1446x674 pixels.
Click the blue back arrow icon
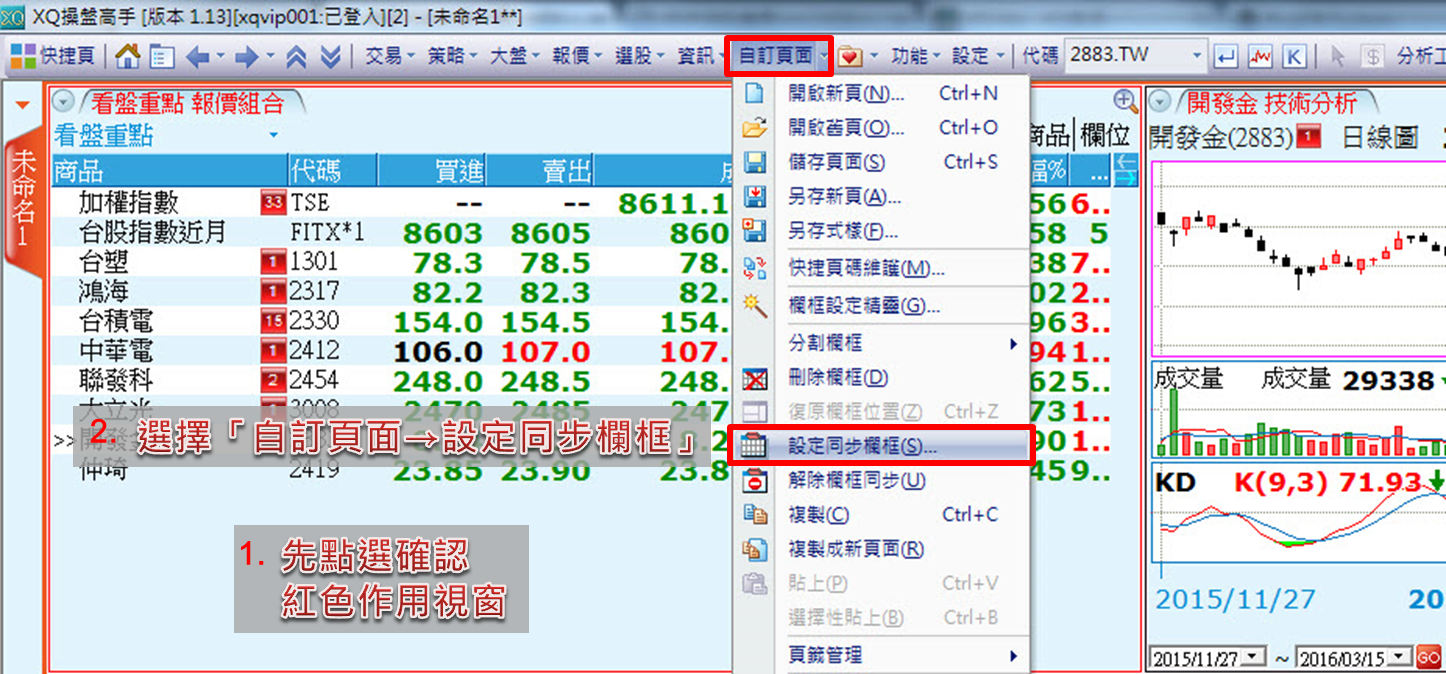[197, 56]
